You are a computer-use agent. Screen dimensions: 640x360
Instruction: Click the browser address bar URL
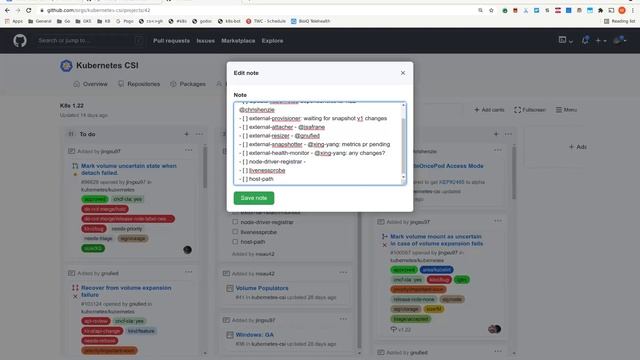click(x=98, y=10)
